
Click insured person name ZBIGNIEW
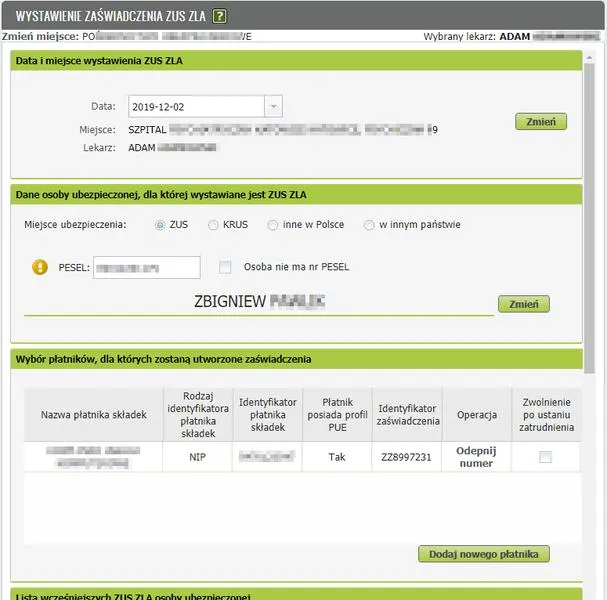(x=230, y=302)
